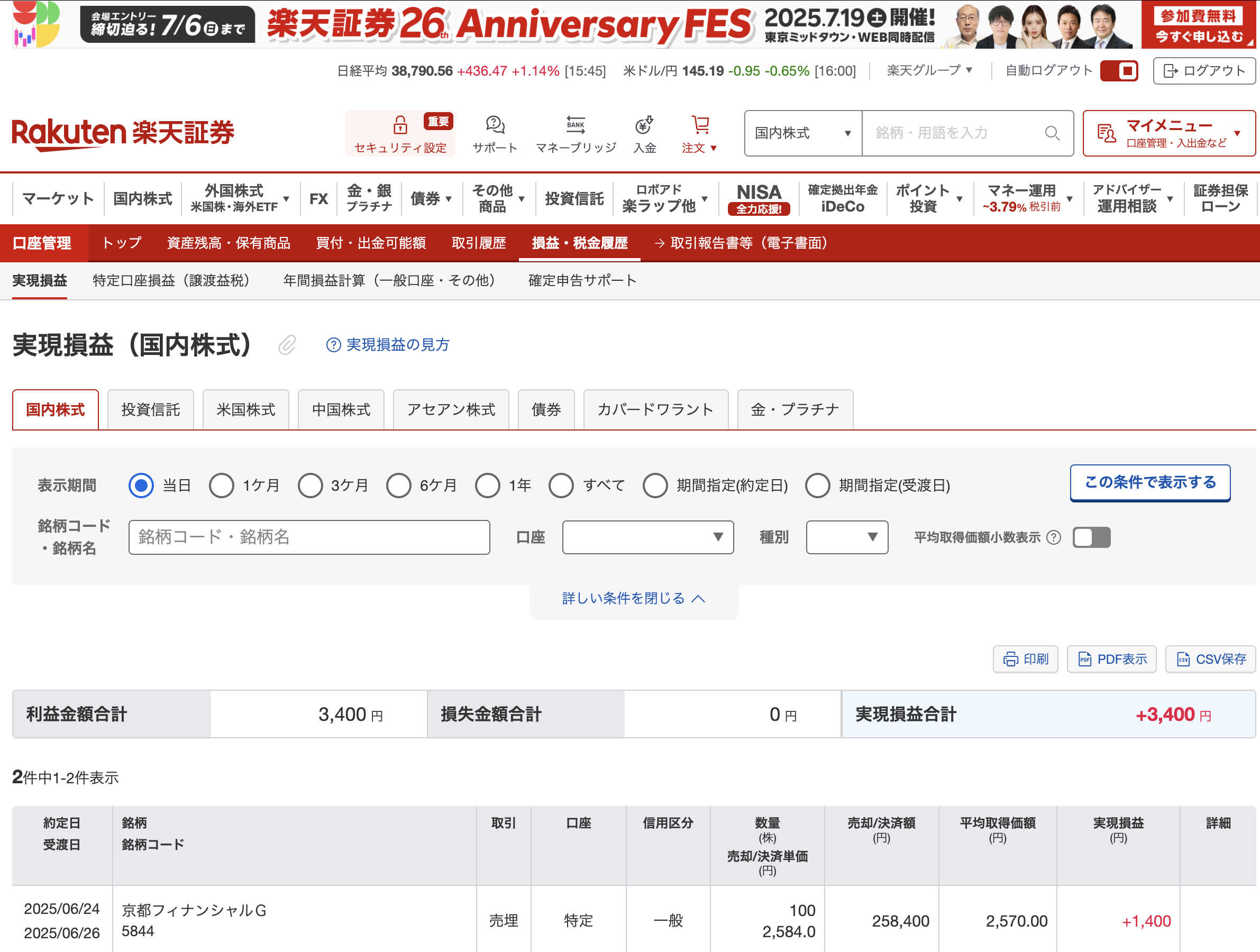Open 取引履歴 in account menu

click(x=479, y=243)
